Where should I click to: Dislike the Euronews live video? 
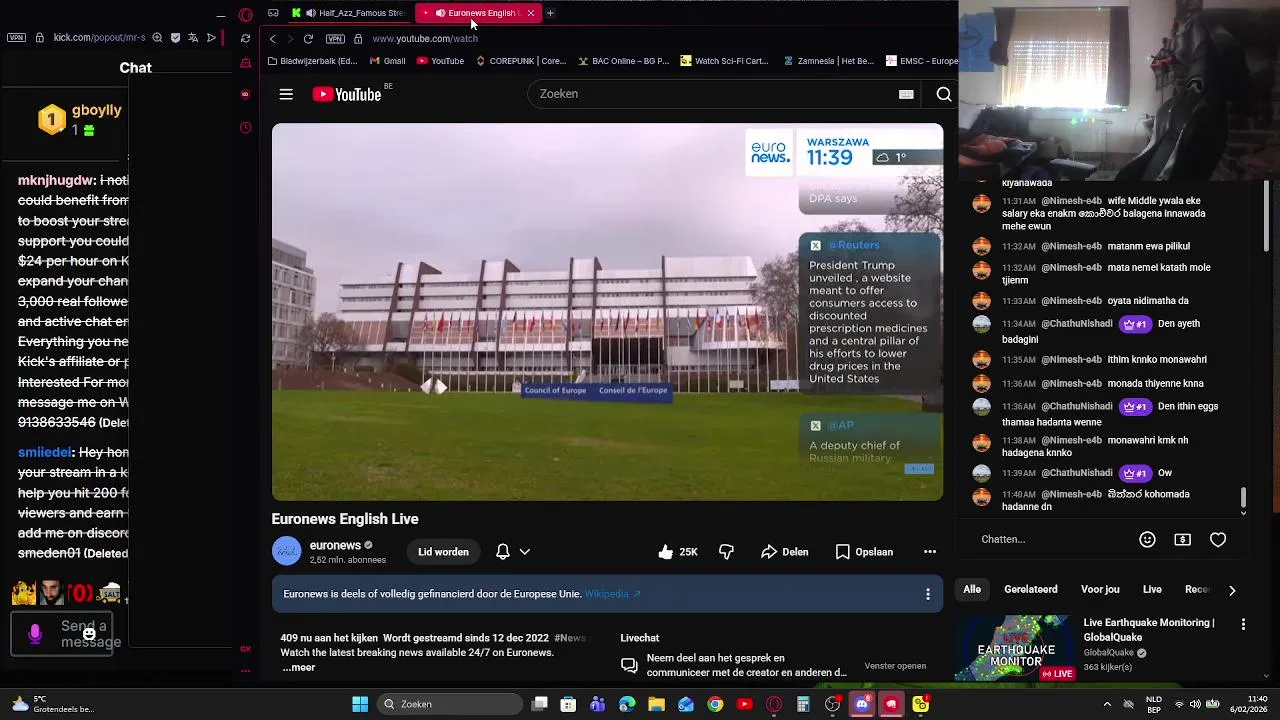726,552
